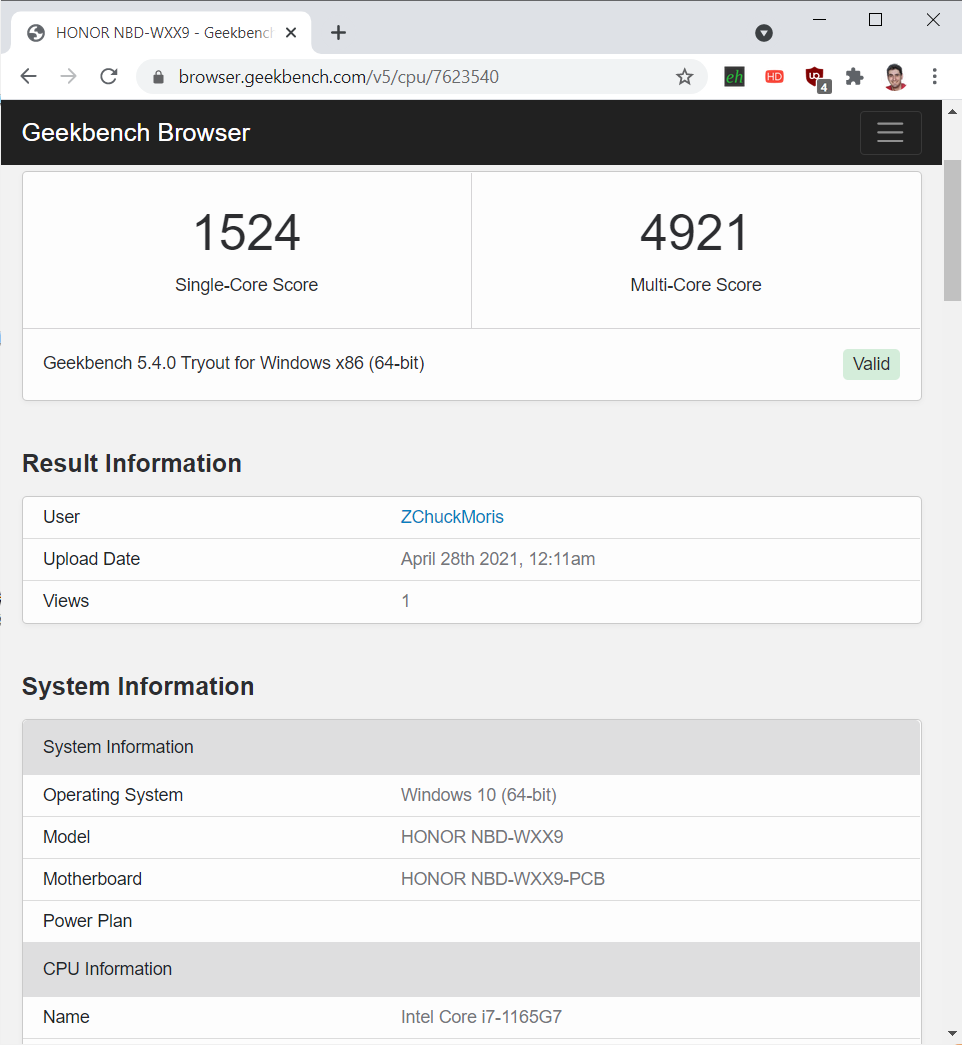This screenshot has height=1045, width=962.
Task: Click the CPU Information section header
Action: (x=471, y=969)
